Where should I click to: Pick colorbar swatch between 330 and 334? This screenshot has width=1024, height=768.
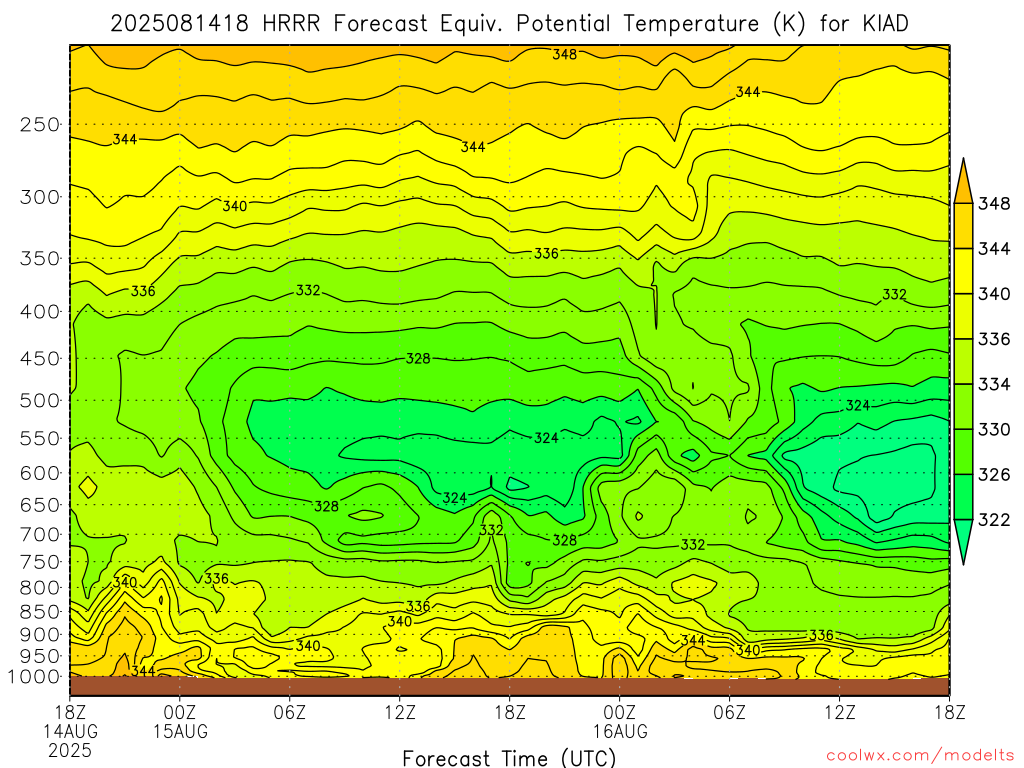963,406
